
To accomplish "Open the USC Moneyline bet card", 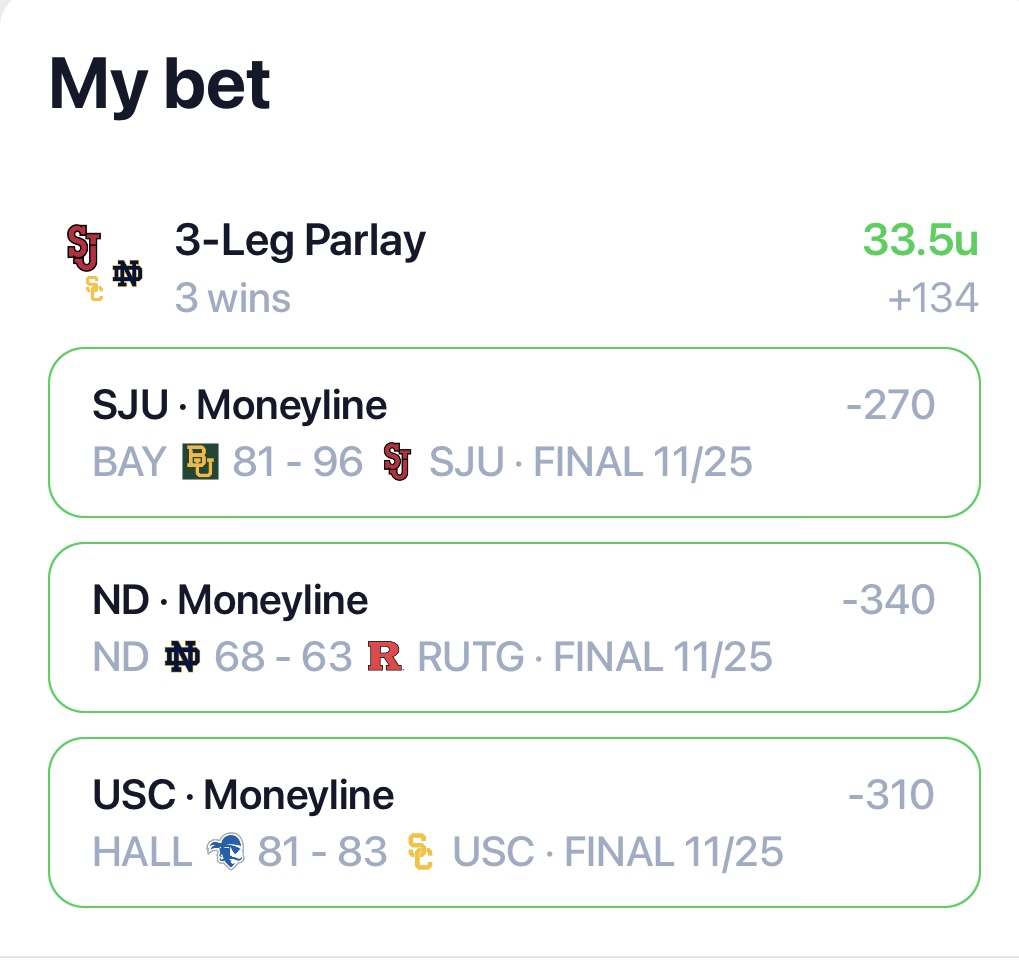I will (514, 822).
